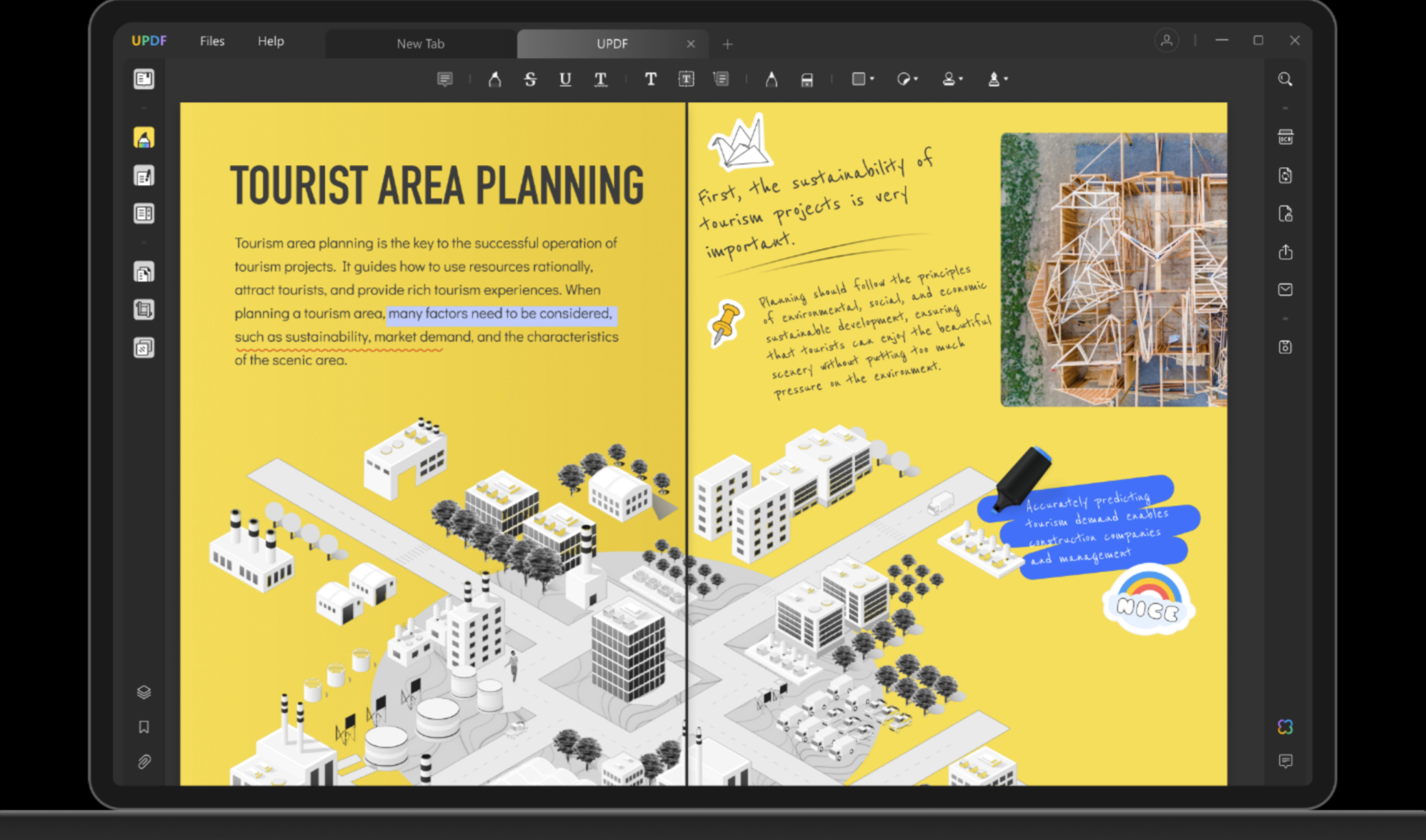Image resolution: width=1426 pixels, height=840 pixels.
Task: Select the Eraser tool
Action: tap(807, 79)
